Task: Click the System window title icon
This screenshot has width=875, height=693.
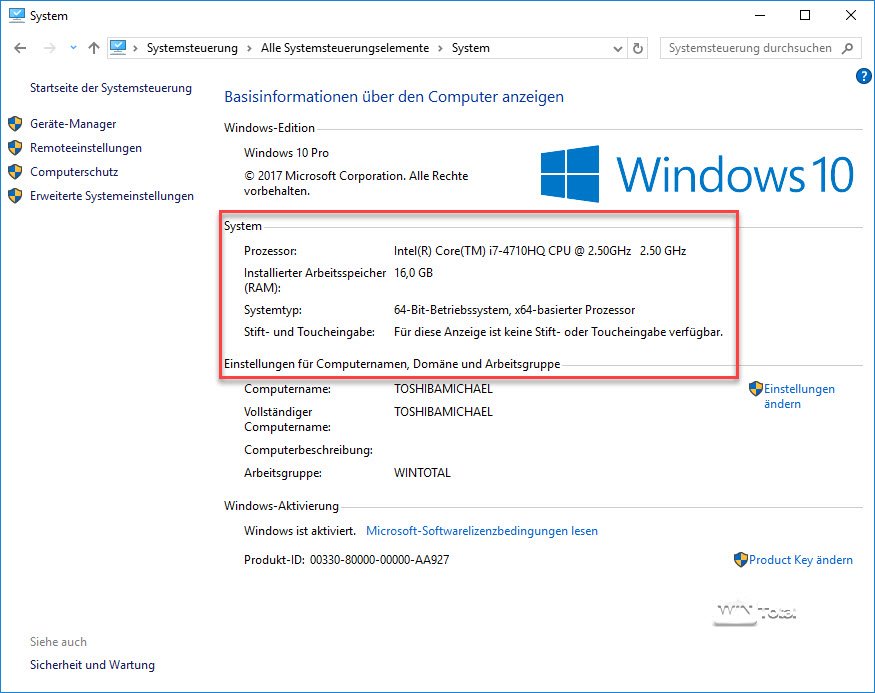Action: (x=17, y=15)
